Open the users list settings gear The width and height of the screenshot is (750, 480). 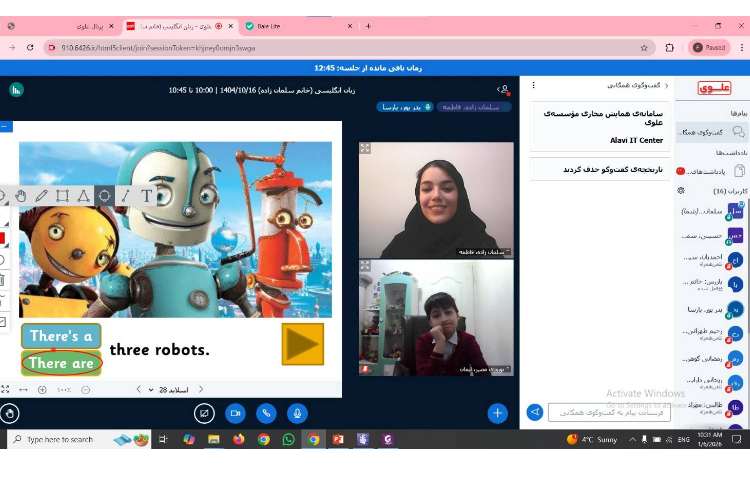[681, 190]
